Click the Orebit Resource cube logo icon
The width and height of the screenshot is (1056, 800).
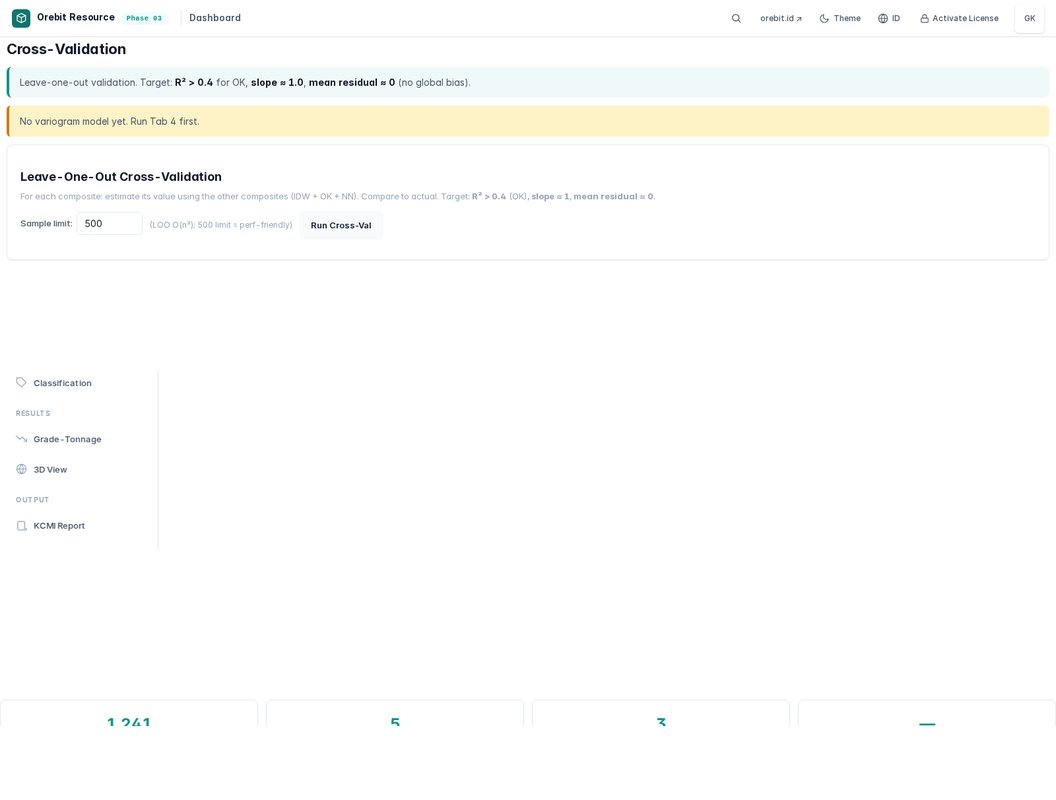[x=21, y=18]
